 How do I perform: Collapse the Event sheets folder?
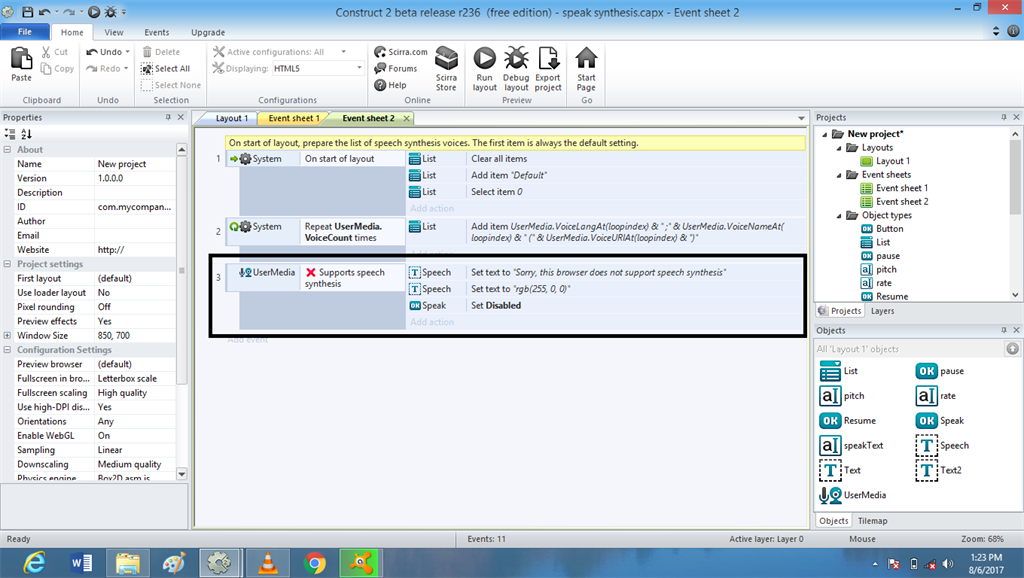(839, 175)
